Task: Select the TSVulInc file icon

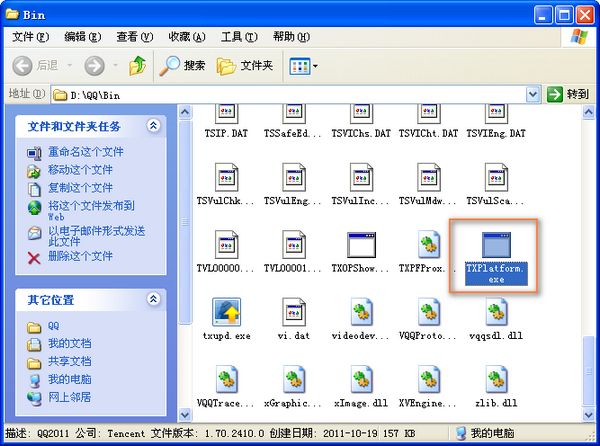Action: click(x=361, y=177)
